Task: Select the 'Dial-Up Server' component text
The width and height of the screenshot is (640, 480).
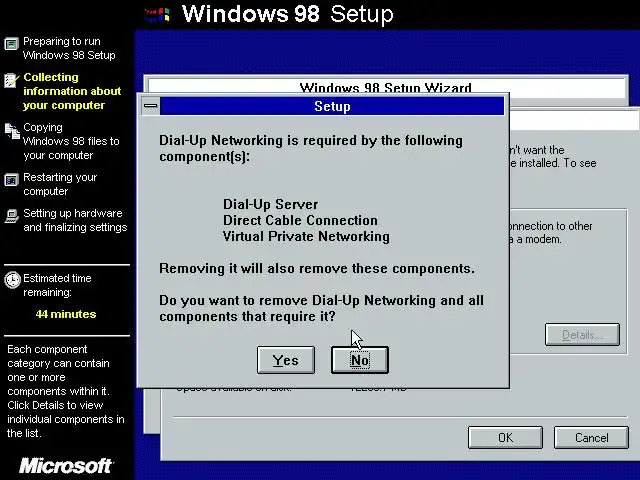Action: click(x=270, y=204)
